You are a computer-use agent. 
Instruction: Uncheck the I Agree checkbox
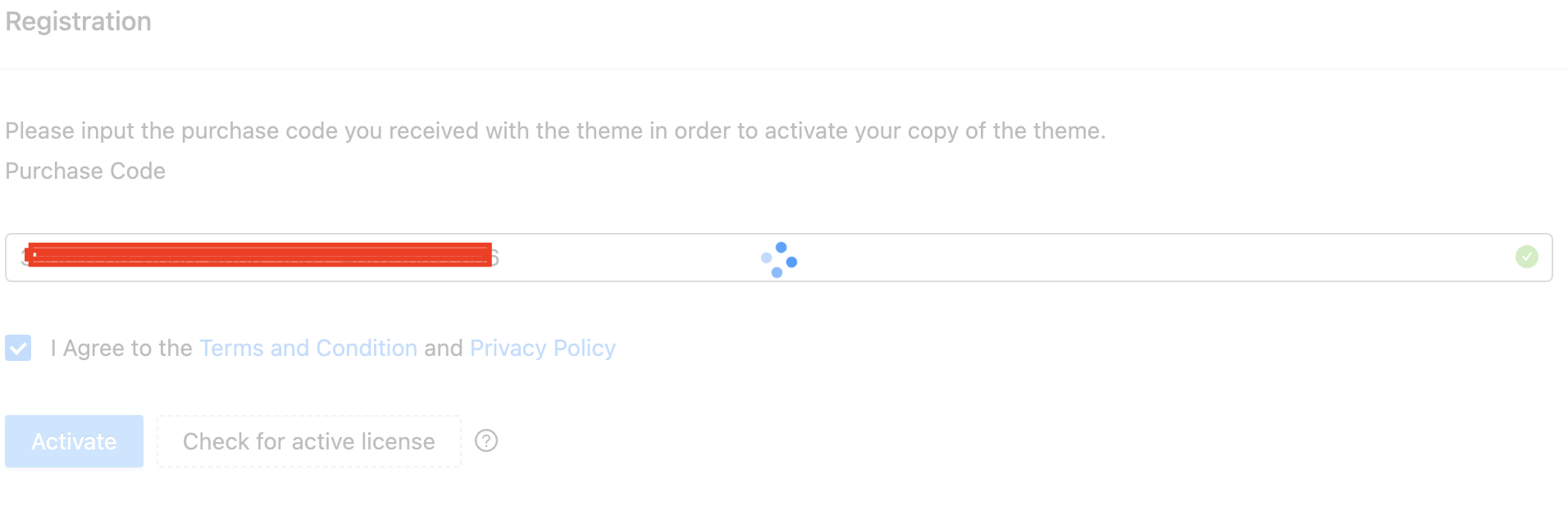(x=18, y=348)
